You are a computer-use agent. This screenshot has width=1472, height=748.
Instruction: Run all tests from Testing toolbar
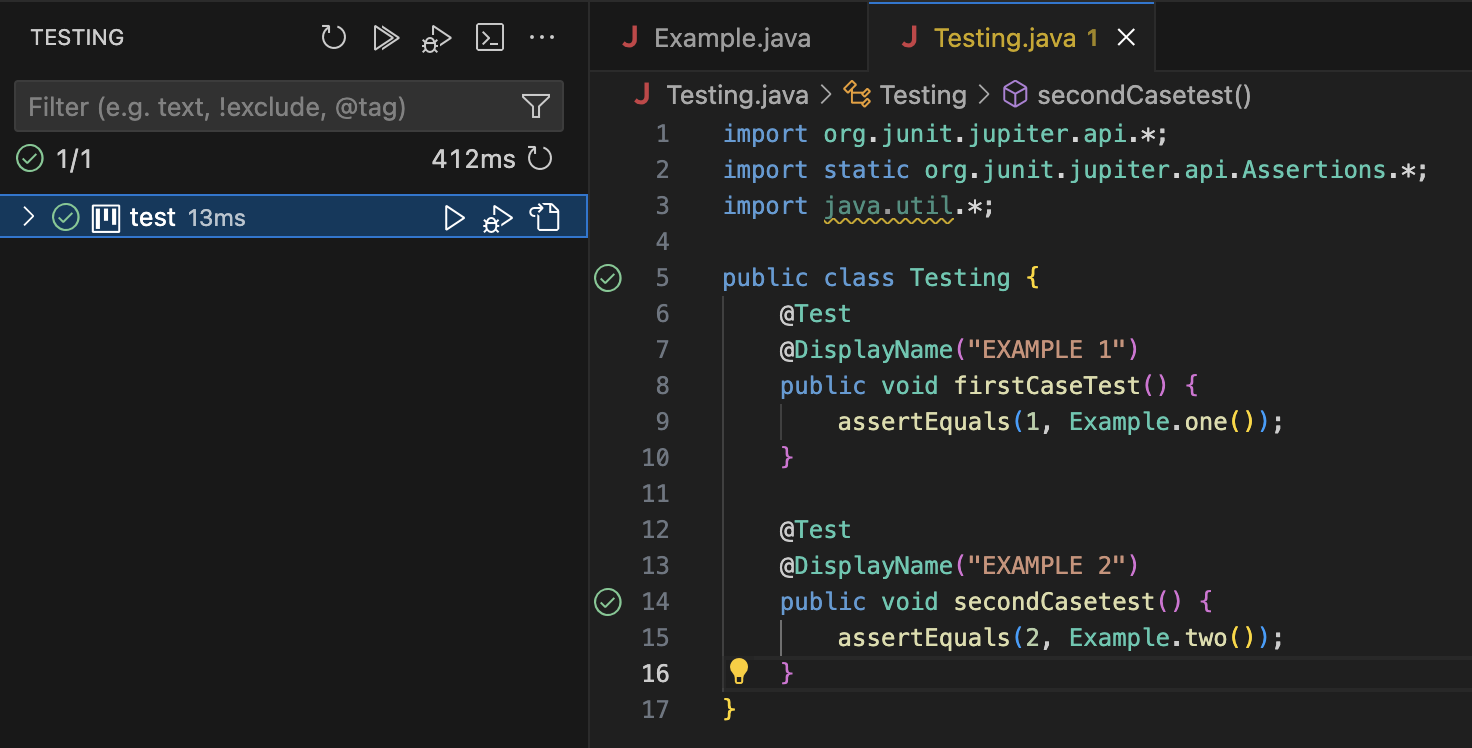pyautogui.click(x=385, y=38)
